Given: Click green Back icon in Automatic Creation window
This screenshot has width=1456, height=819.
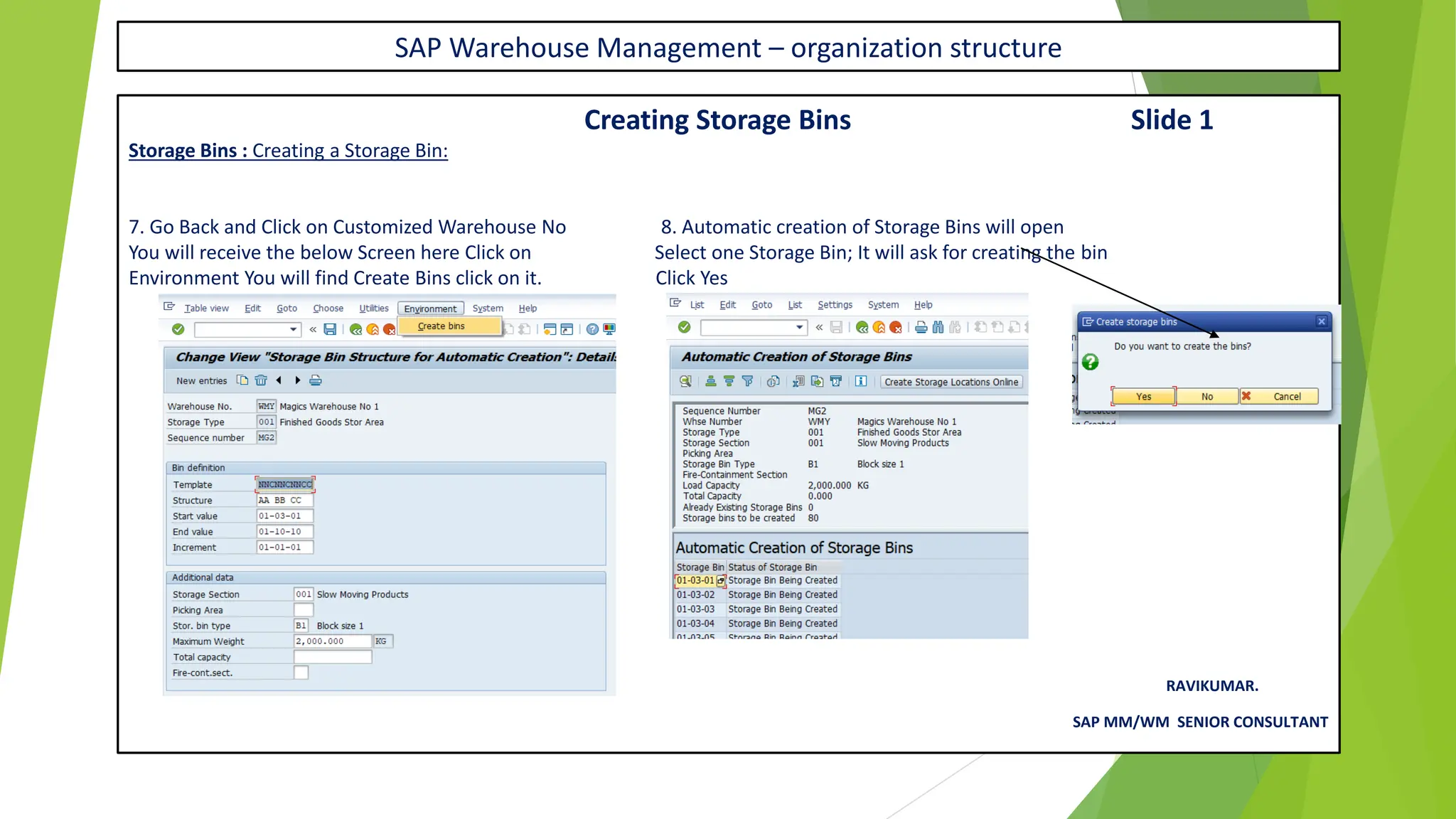Looking at the screenshot, I should (862, 327).
